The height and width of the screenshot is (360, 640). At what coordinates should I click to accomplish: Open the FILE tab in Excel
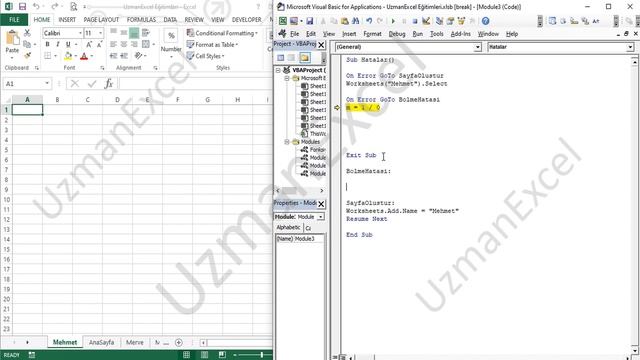pyautogui.click(x=14, y=20)
